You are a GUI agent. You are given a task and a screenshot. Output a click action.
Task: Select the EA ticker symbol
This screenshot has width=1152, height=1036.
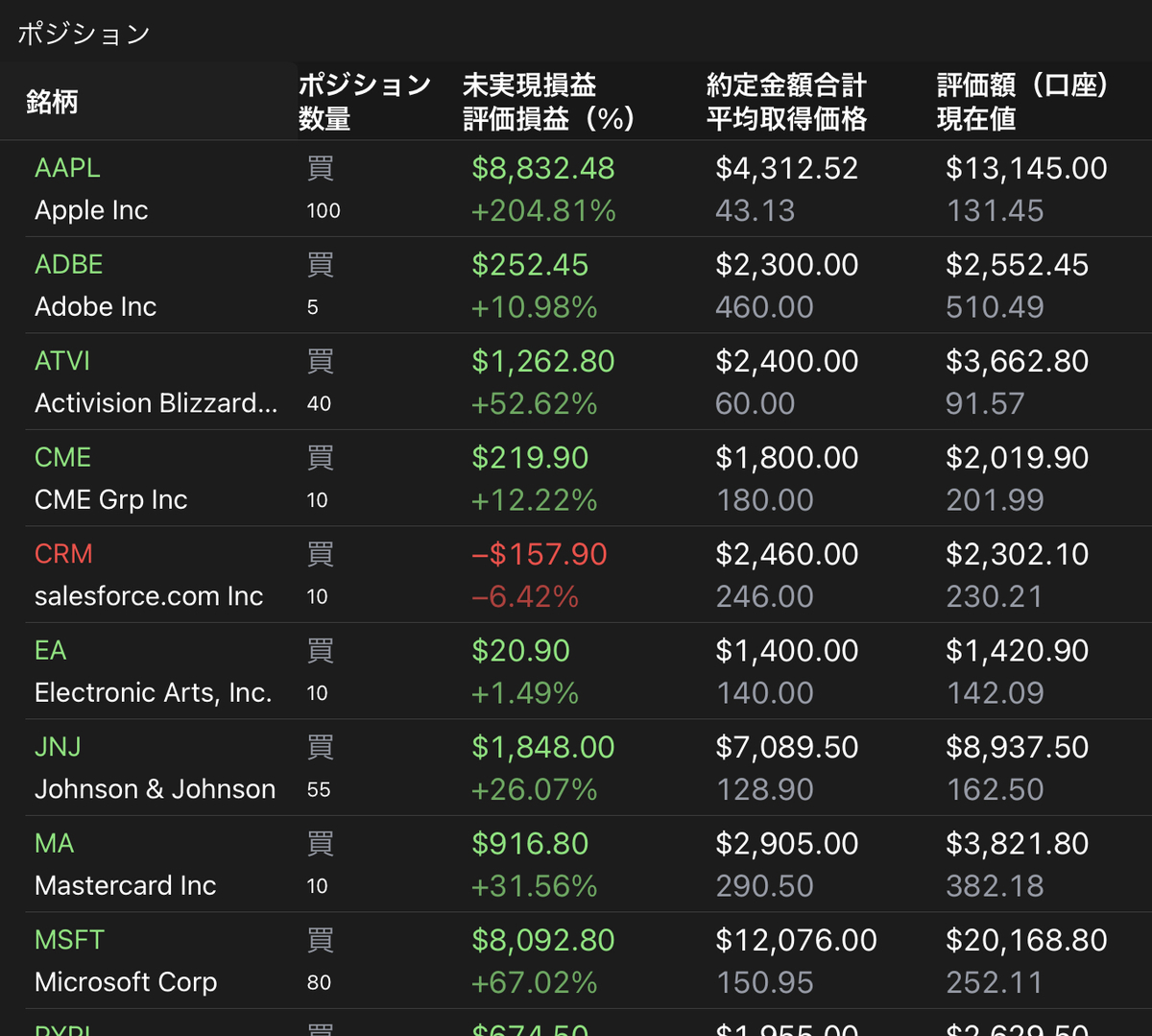click(51, 650)
